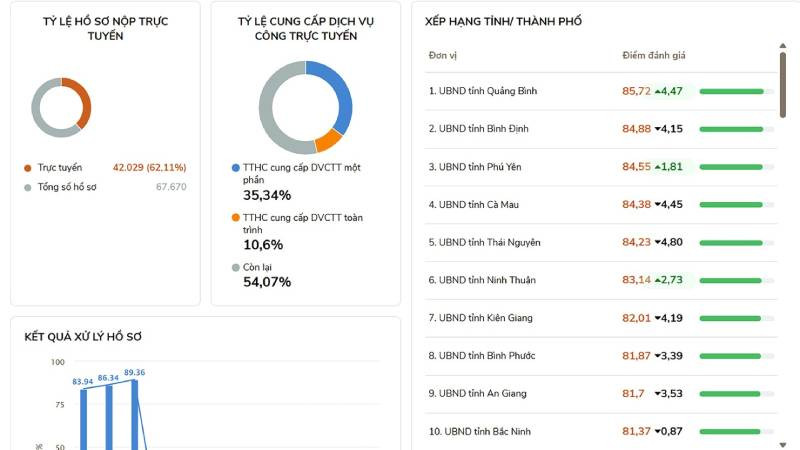800x450 pixels.
Task: Click the orange dot beside the Trực tuyến legend
Action: [28, 168]
